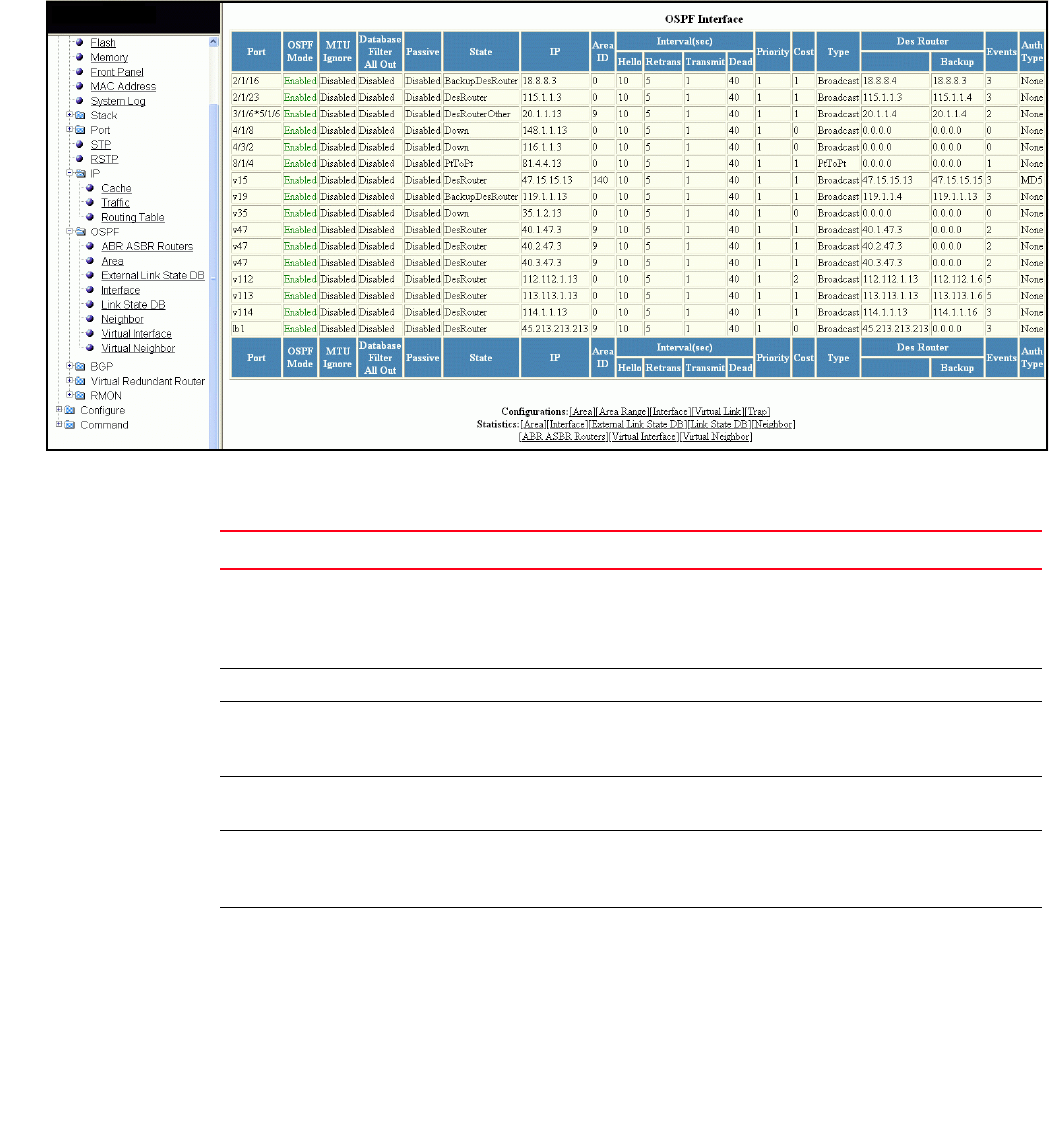Click the bullet icon beside System Log

coord(80,101)
